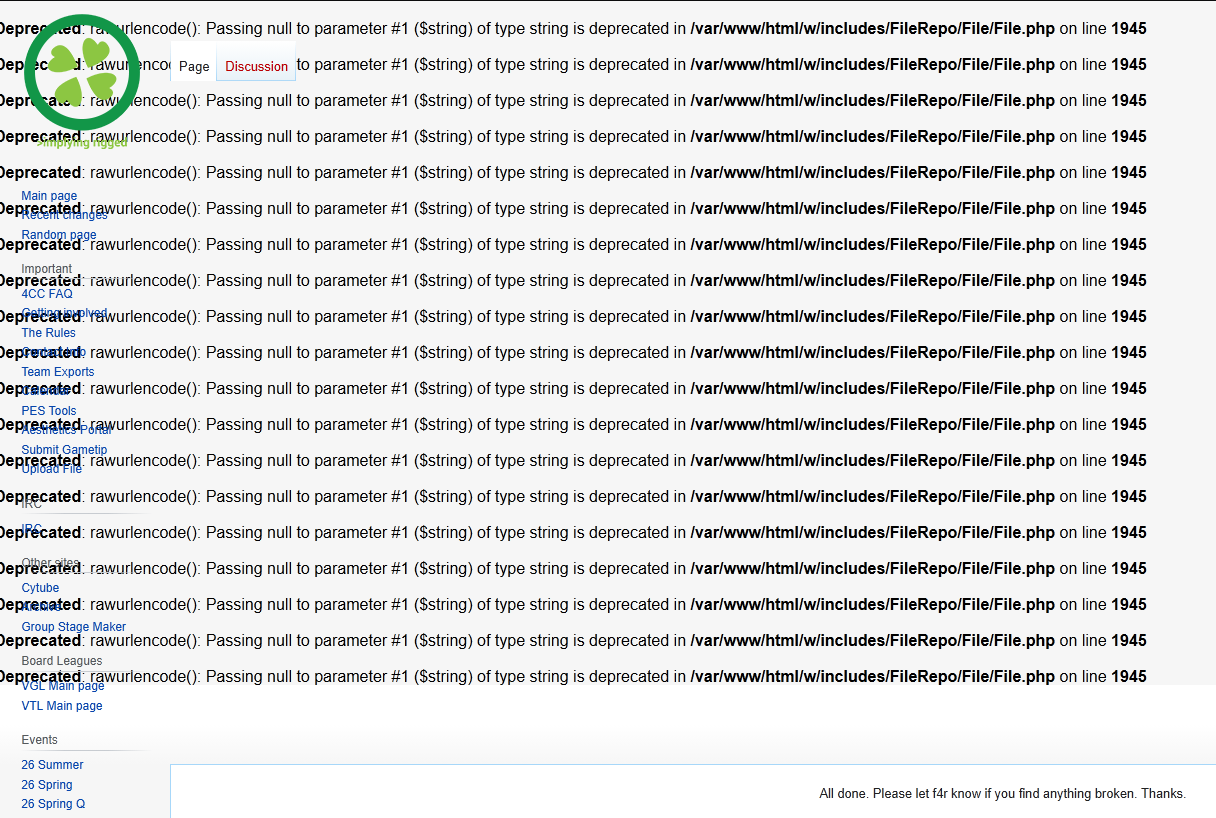
Task: Click the Board Leagues sidebar heading
Action: point(62,661)
